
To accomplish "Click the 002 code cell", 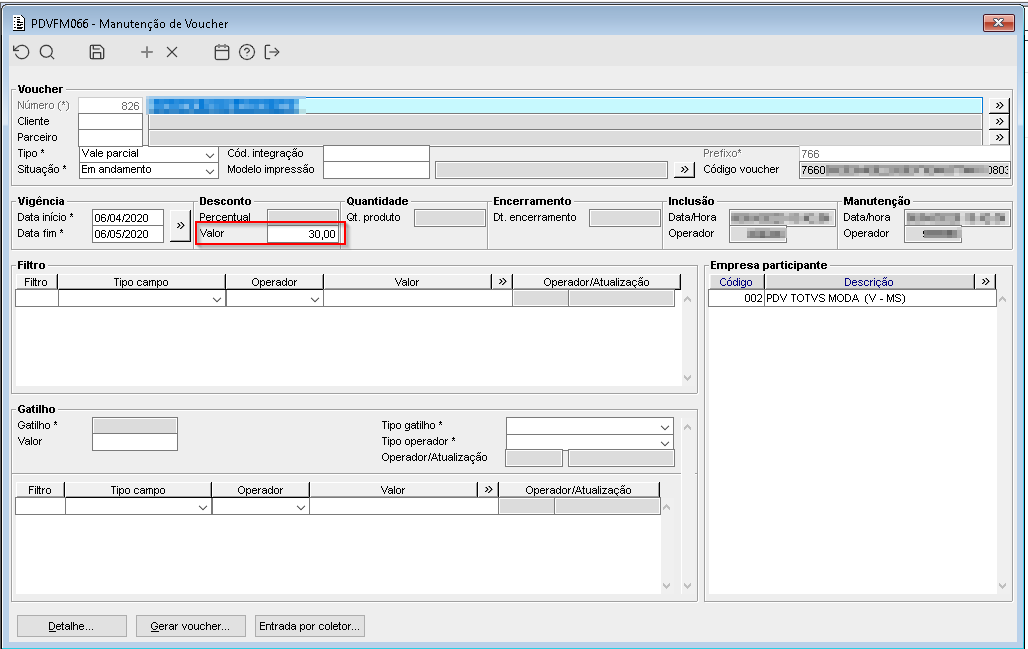I will [736, 298].
